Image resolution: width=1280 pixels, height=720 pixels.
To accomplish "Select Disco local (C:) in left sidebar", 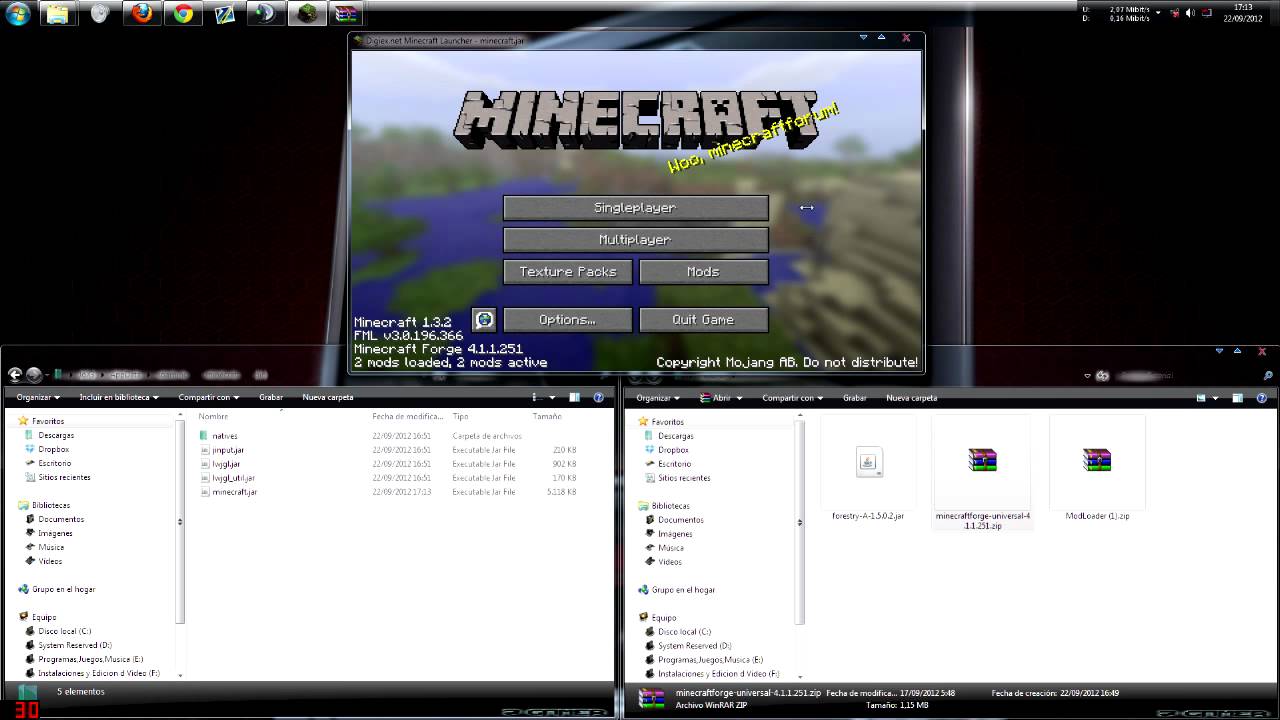I will (x=64, y=631).
